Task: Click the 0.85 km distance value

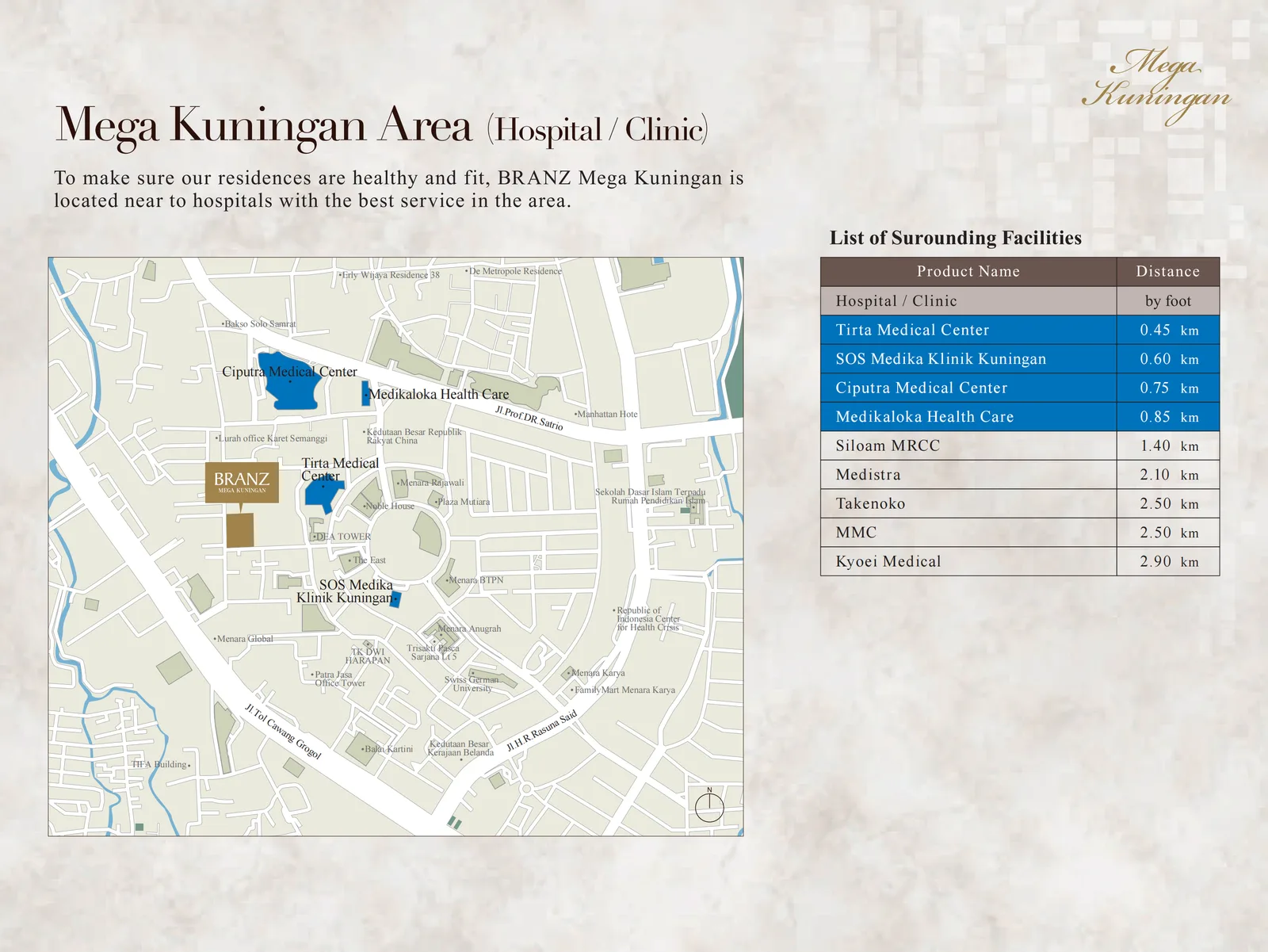Action: coord(1169,417)
